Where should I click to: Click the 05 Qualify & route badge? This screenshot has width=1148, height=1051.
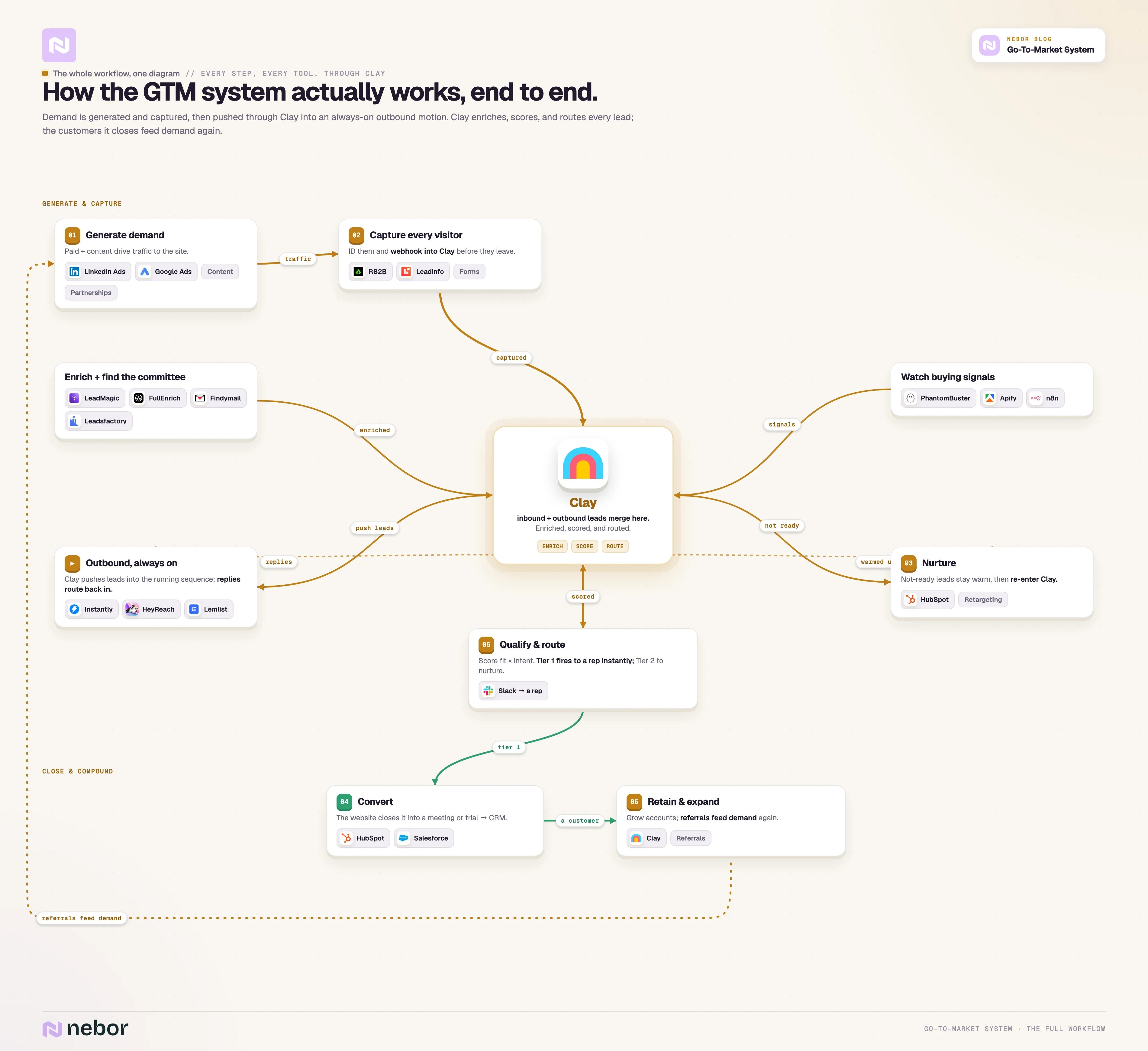pos(486,644)
